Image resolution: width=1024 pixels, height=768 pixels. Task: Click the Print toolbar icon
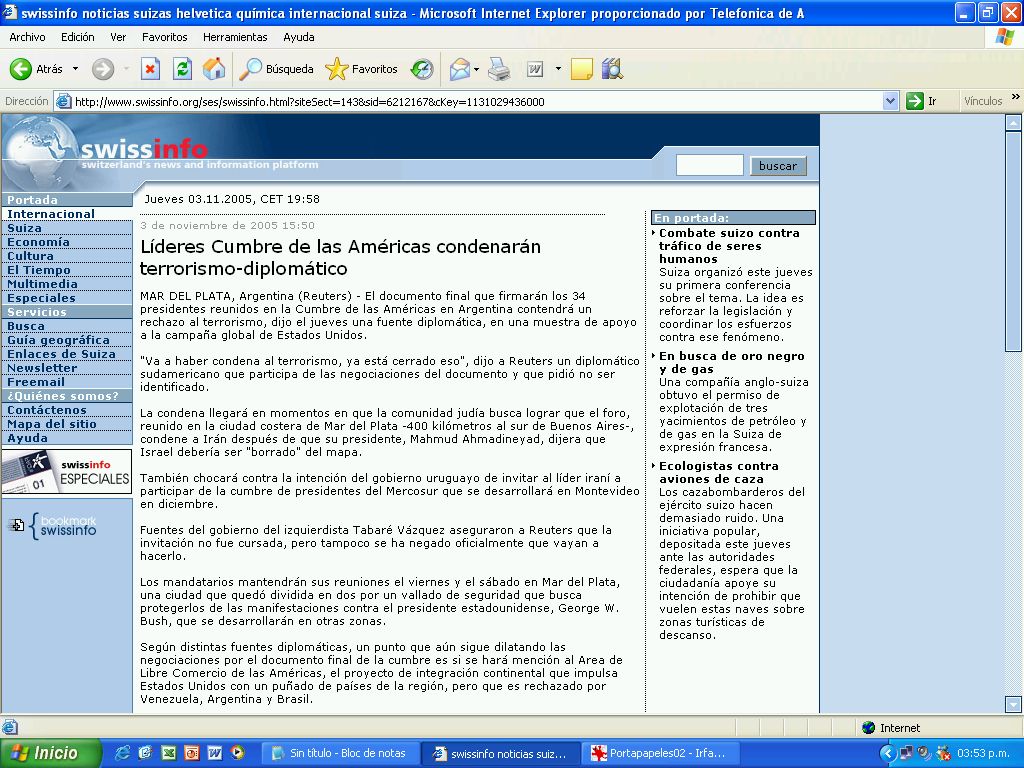pos(500,69)
